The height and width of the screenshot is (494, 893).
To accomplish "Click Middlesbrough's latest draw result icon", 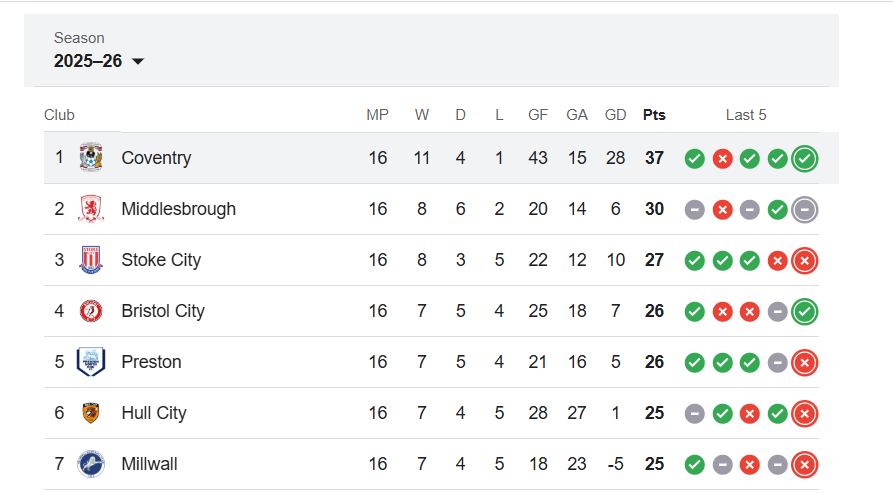I will pyautogui.click(x=805, y=209).
